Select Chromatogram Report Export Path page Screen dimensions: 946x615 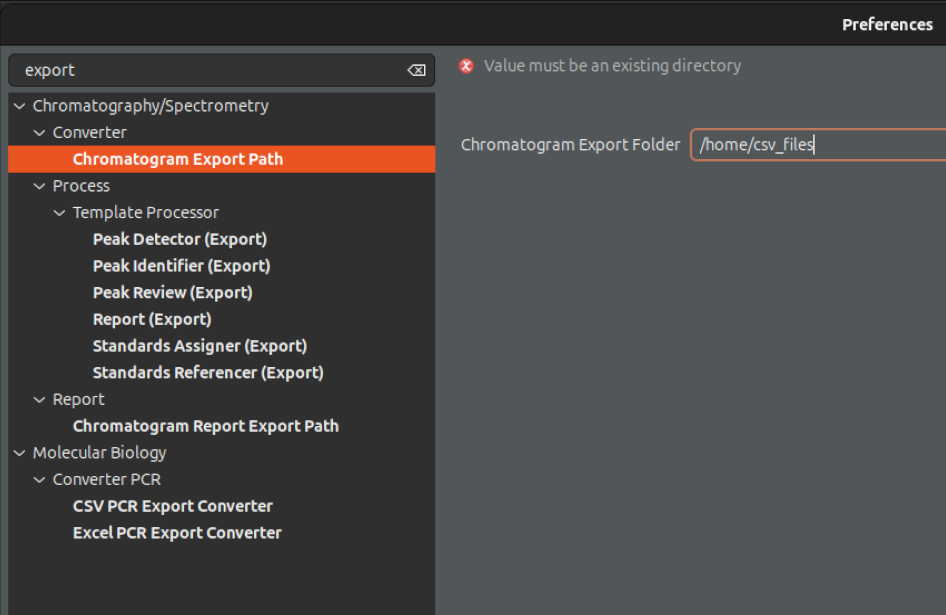point(206,426)
